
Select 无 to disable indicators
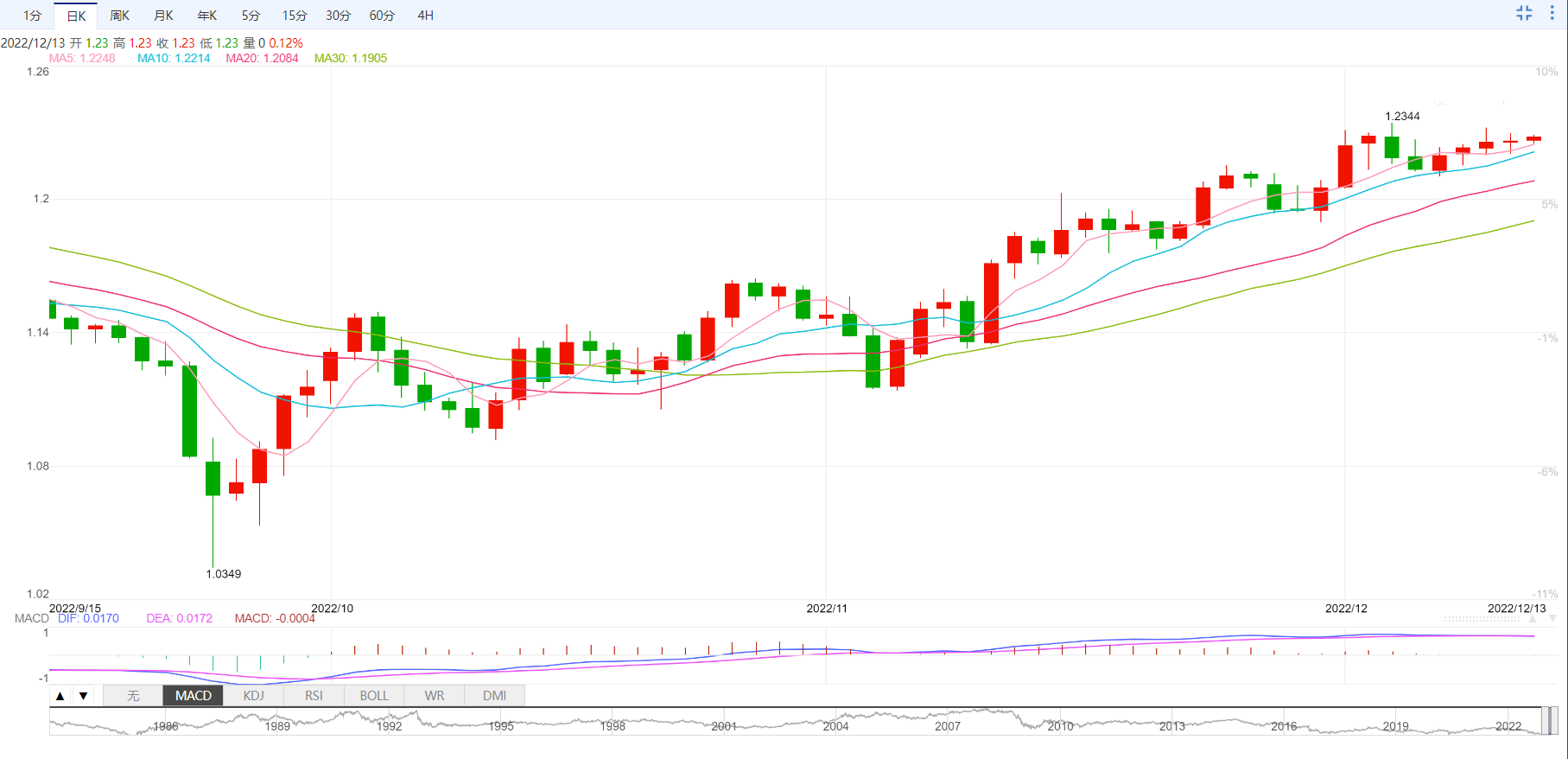point(133,696)
